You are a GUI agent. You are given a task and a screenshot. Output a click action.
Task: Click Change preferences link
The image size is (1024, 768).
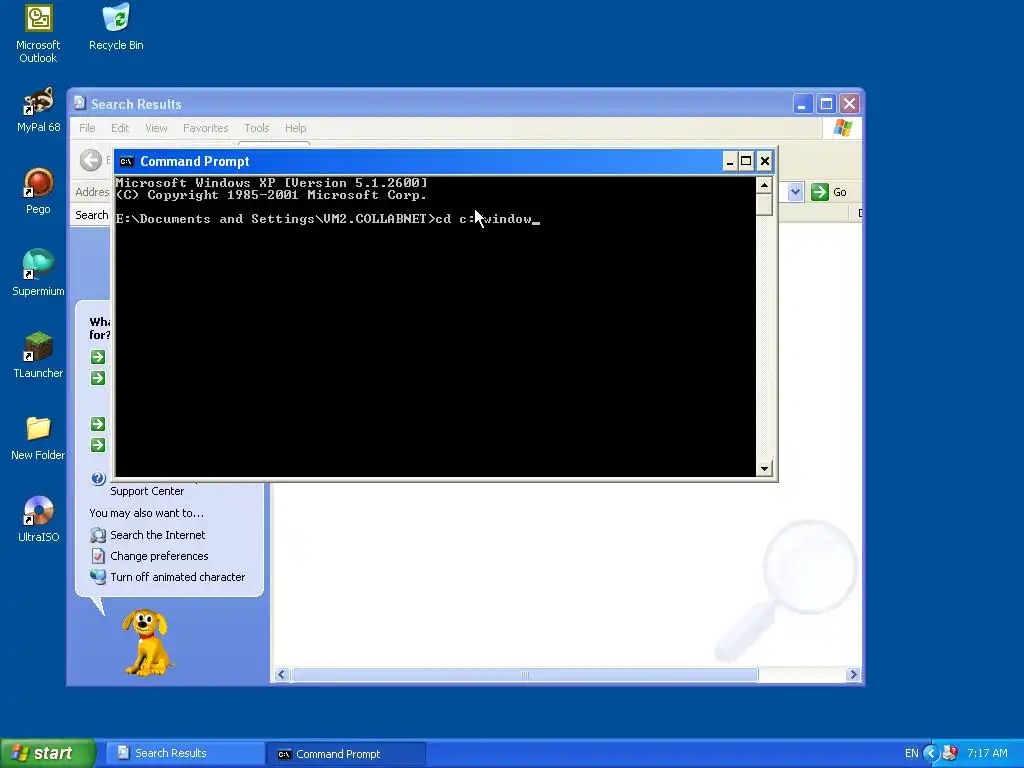pyautogui.click(x=159, y=556)
